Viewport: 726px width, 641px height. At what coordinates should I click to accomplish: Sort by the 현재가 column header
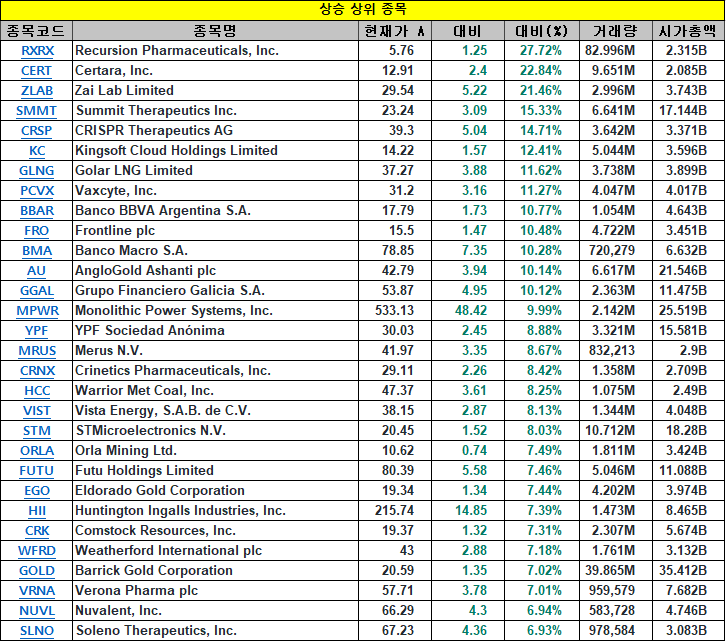click(x=395, y=31)
